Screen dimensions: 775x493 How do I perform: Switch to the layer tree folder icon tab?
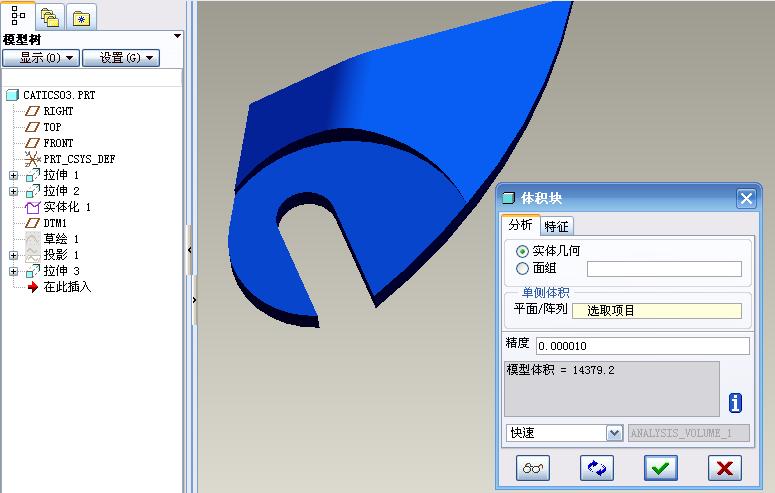pyautogui.click(x=50, y=15)
